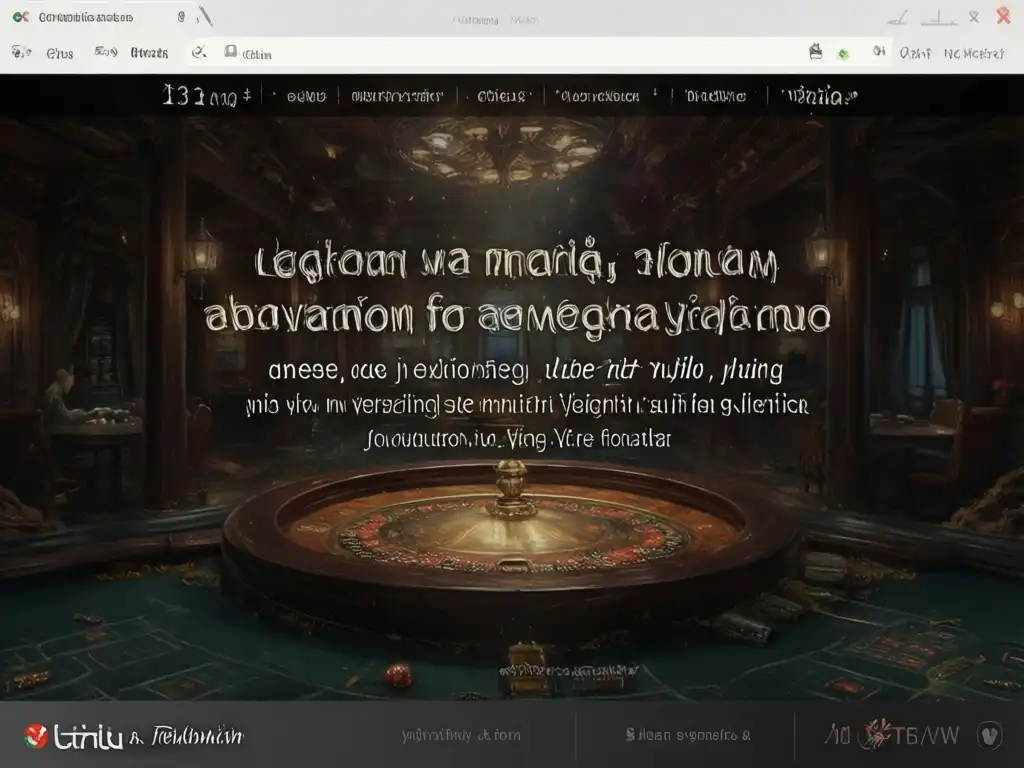Click the red-green shield logo in the footer
This screenshot has height=768, width=1024.
(x=36, y=736)
